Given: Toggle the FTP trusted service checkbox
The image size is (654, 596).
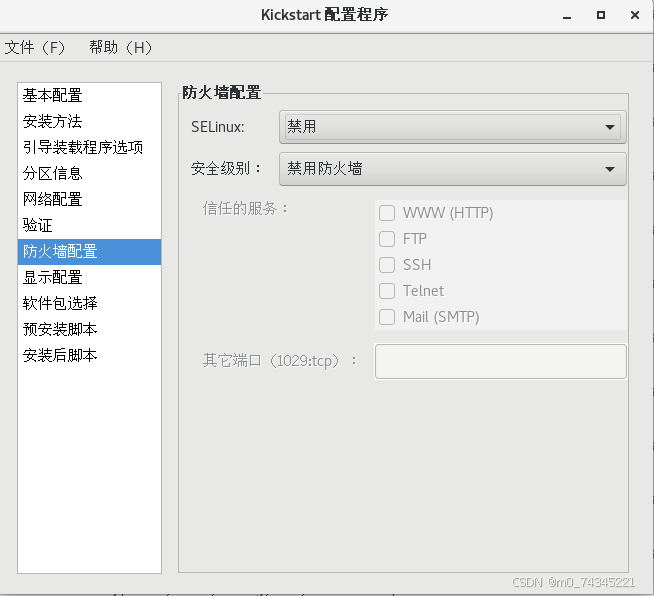Looking at the screenshot, I should pyautogui.click(x=387, y=239).
